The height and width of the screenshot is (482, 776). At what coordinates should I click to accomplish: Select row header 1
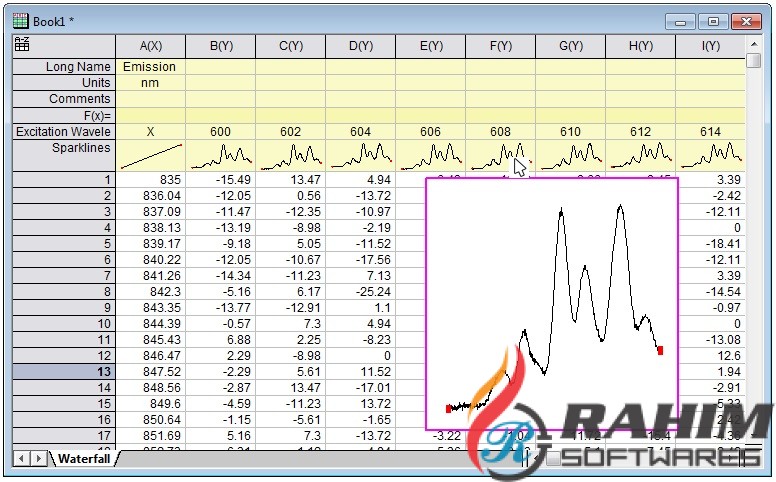[64, 180]
